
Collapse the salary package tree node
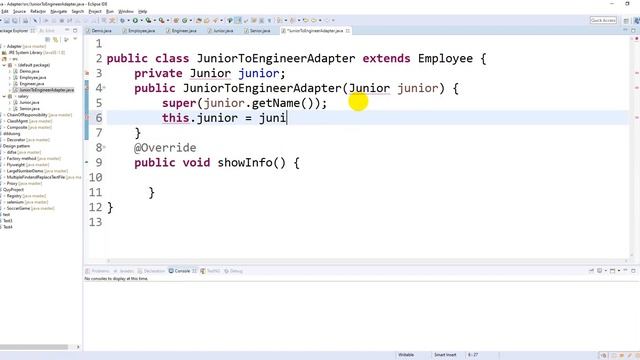point(4,96)
